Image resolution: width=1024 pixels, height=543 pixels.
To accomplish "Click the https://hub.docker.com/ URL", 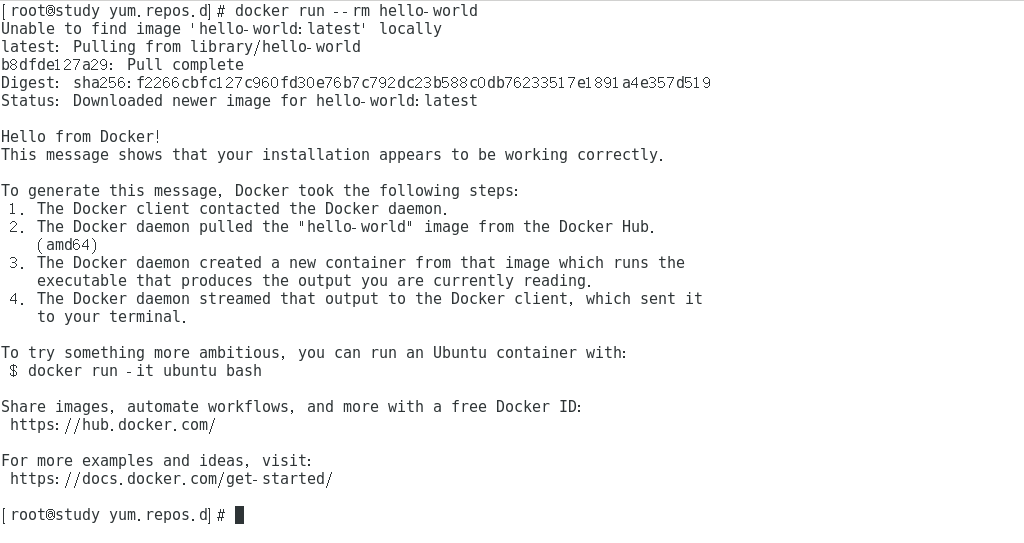I will (113, 425).
